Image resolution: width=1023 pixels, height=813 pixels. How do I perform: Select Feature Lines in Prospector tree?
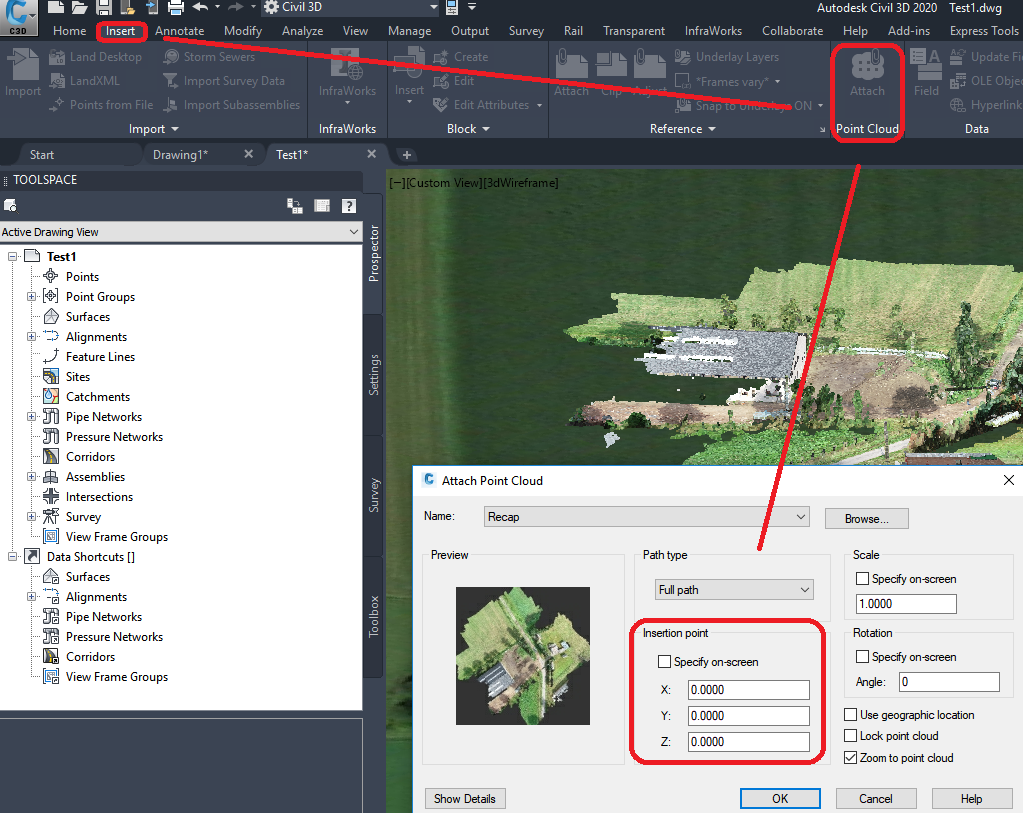pyautogui.click(x=100, y=357)
